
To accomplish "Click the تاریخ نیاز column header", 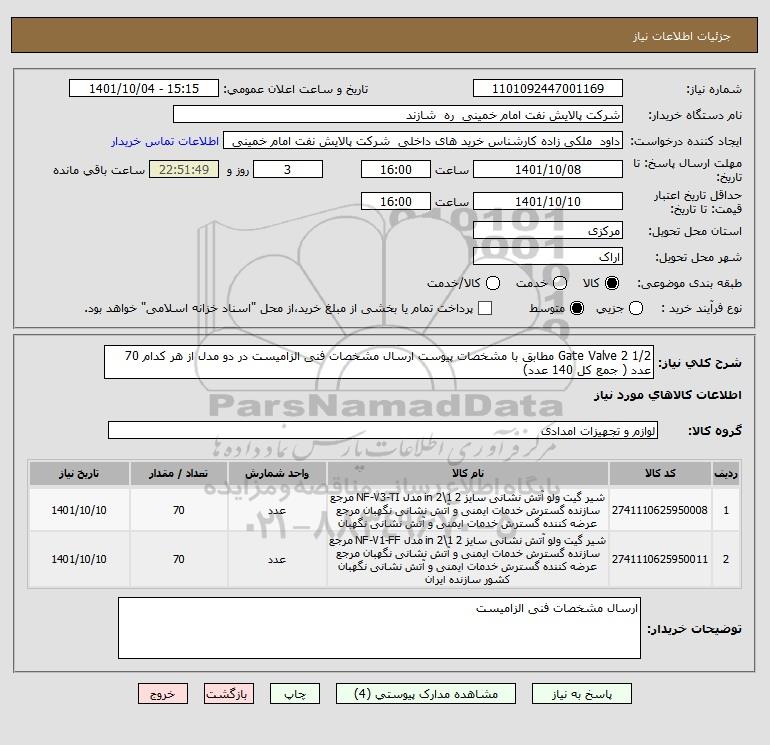I will click(x=79, y=473).
